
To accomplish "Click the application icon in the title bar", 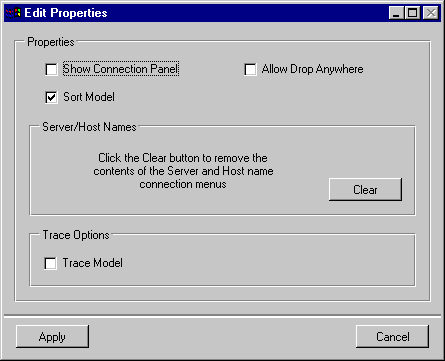I will pyautogui.click(x=13, y=13).
